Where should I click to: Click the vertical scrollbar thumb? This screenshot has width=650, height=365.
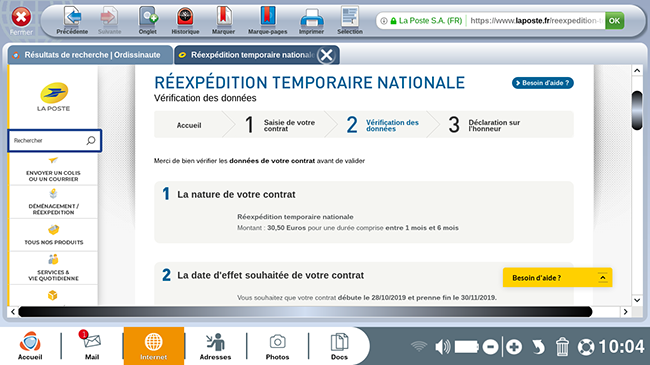point(637,111)
